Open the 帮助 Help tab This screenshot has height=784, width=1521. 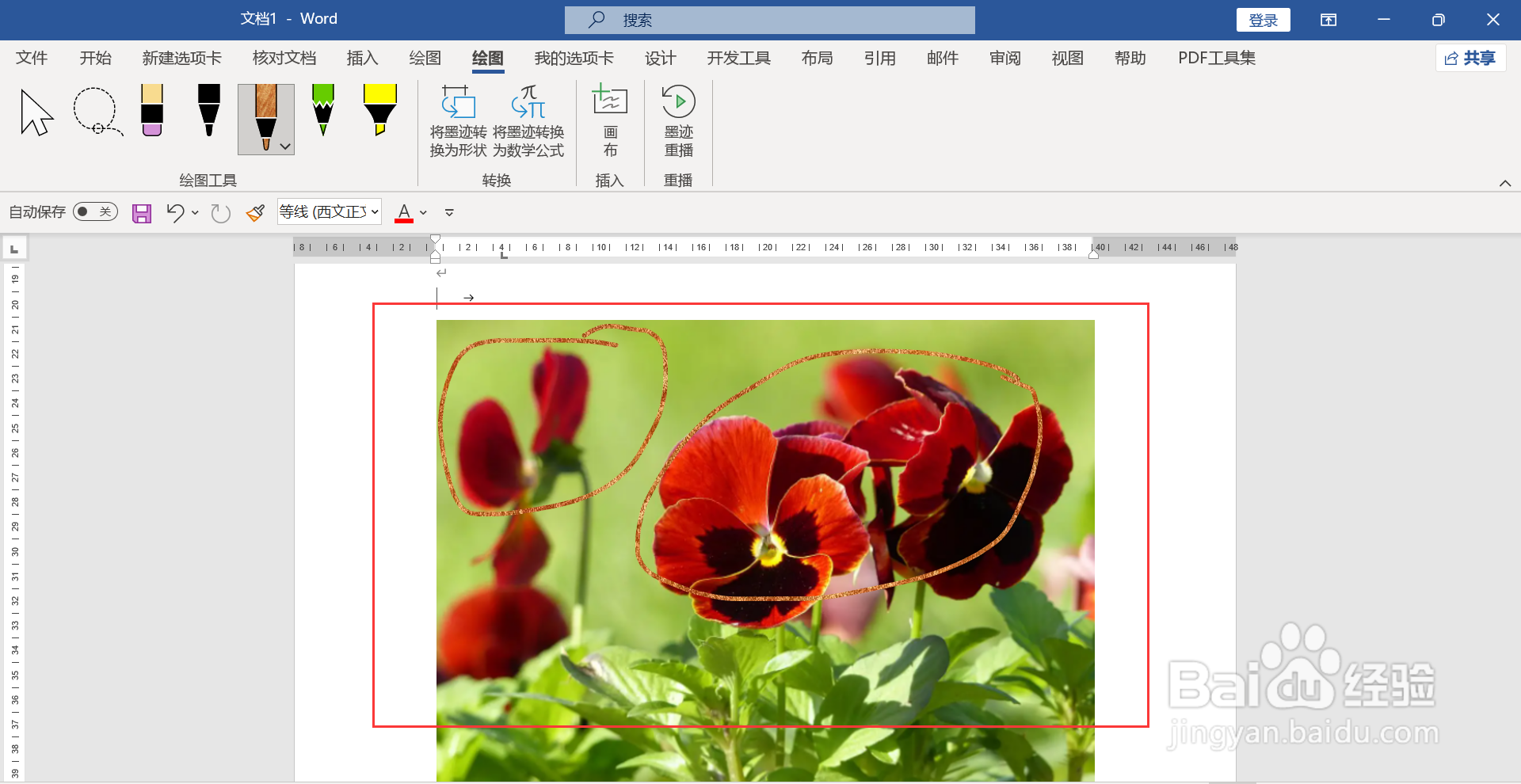coord(1130,58)
